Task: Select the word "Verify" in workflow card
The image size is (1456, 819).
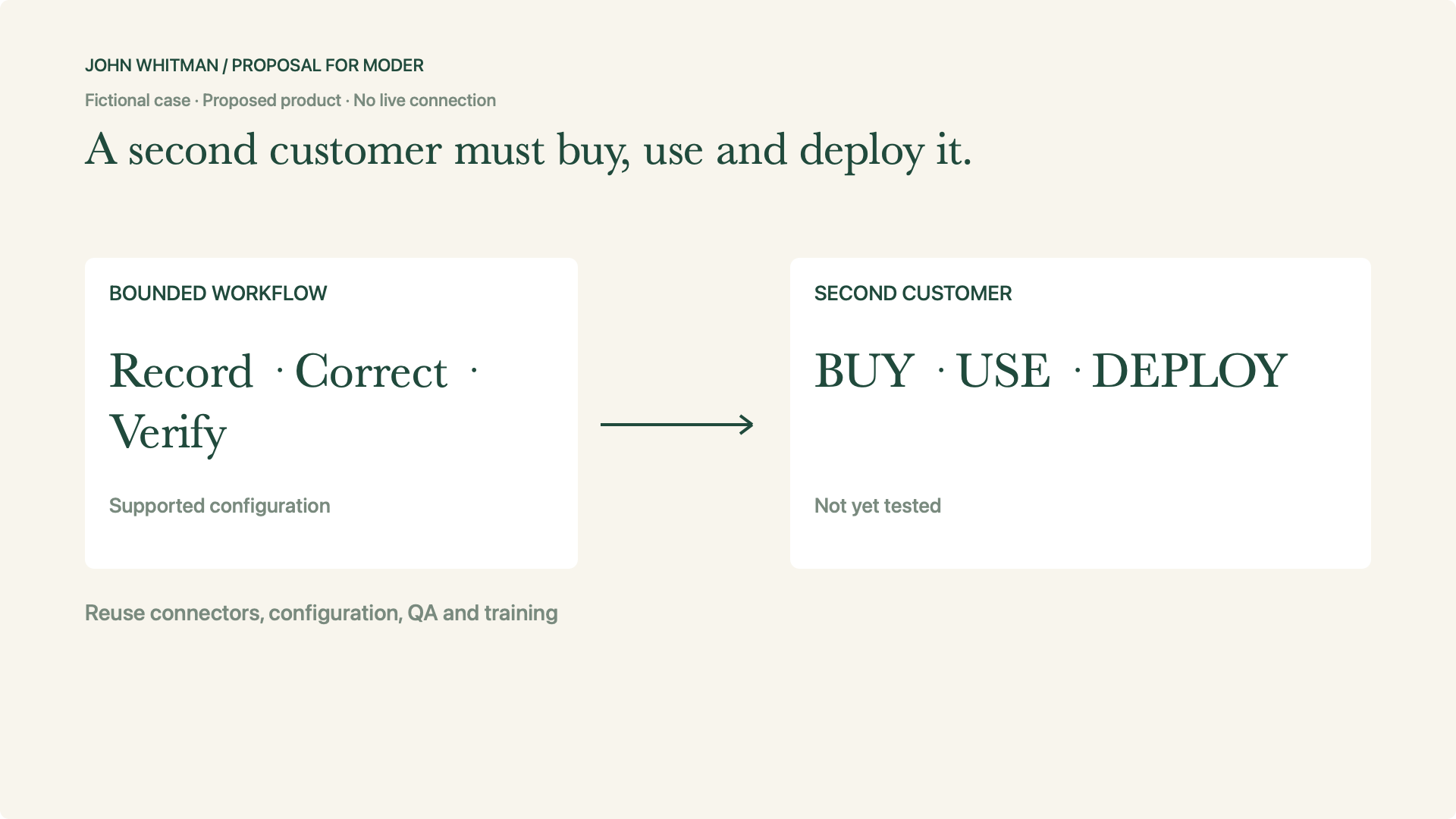Action: [168, 434]
